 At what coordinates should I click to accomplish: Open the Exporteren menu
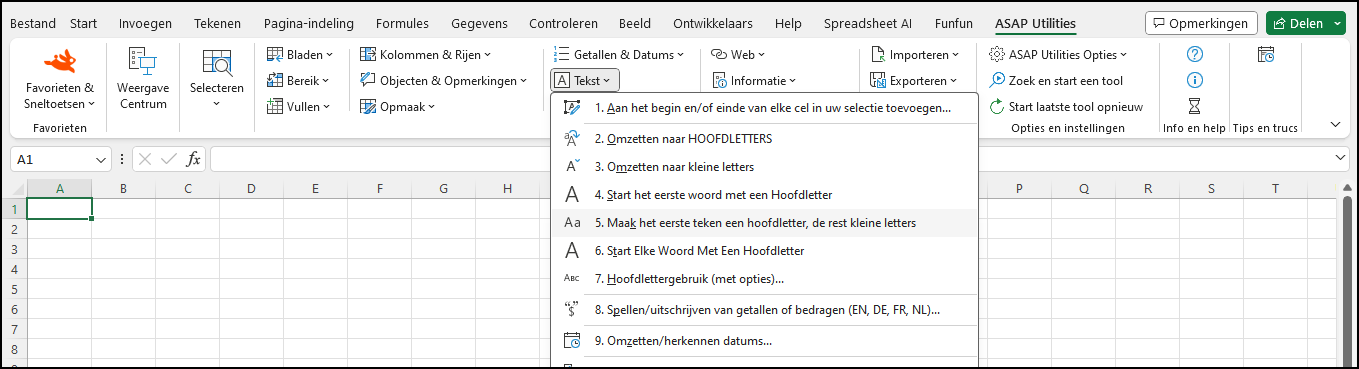pyautogui.click(x=914, y=80)
